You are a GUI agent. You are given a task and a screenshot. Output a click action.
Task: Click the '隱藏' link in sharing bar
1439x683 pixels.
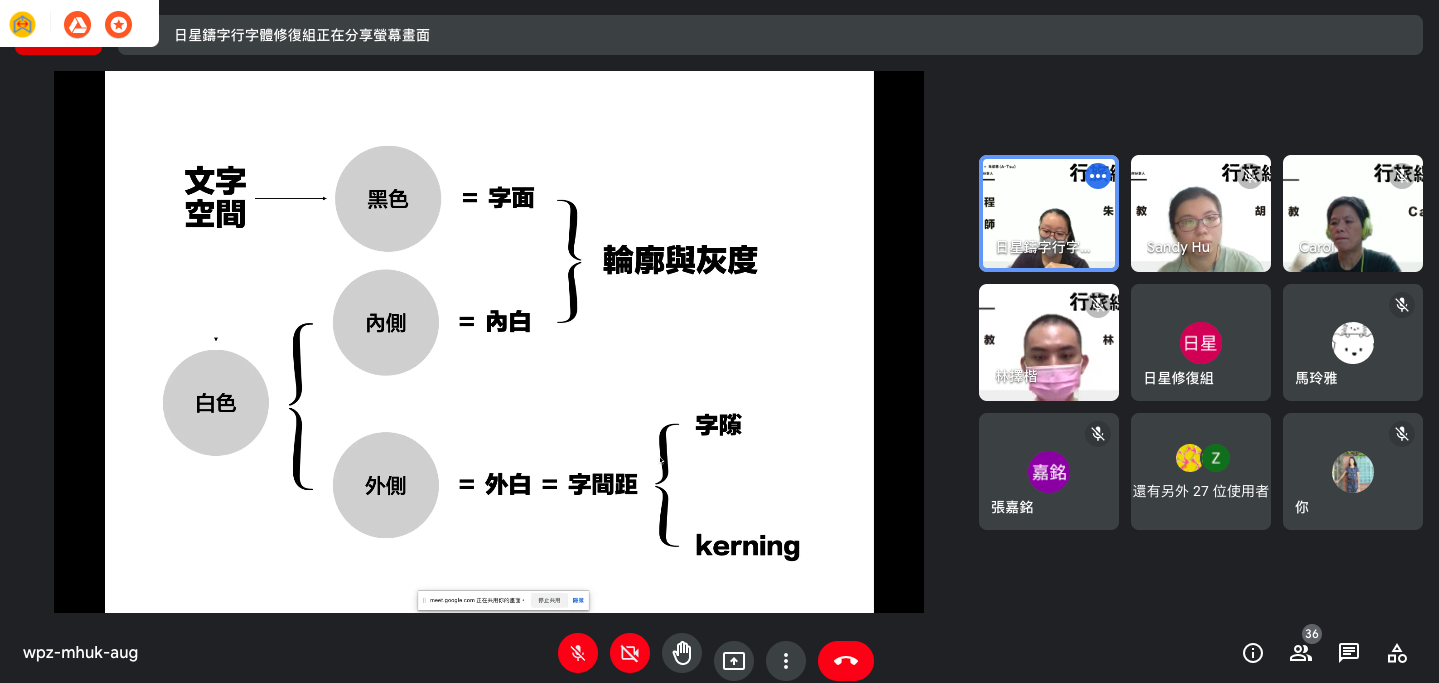pos(578,600)
